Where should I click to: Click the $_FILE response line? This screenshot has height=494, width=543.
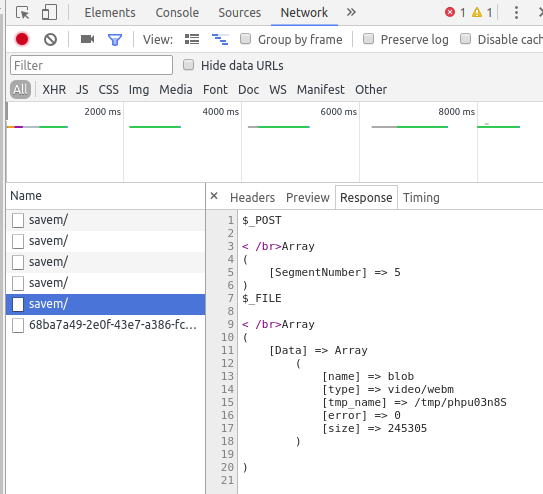[x=262, y=298]
